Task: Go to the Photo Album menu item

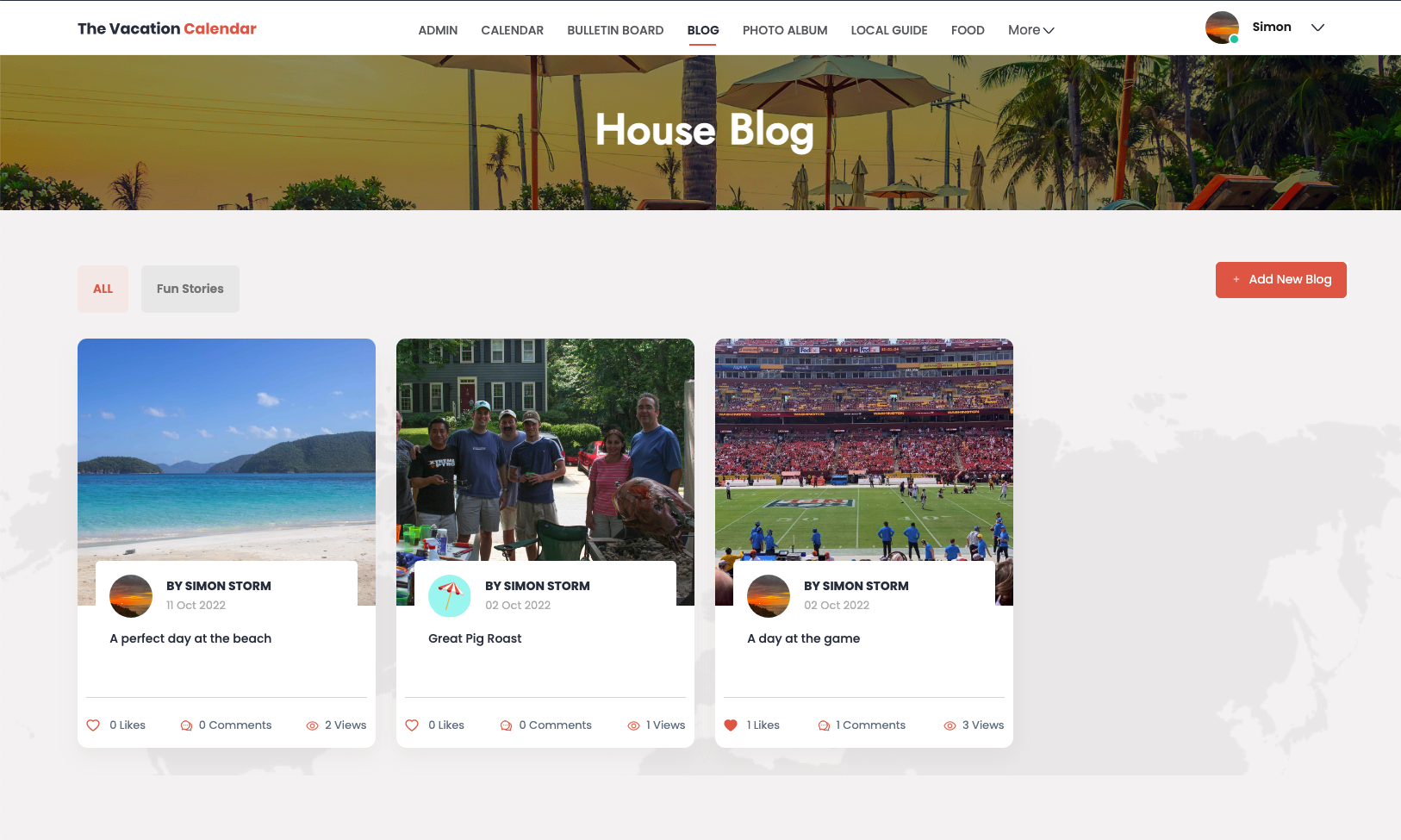Action: click(x=785, y=30)
